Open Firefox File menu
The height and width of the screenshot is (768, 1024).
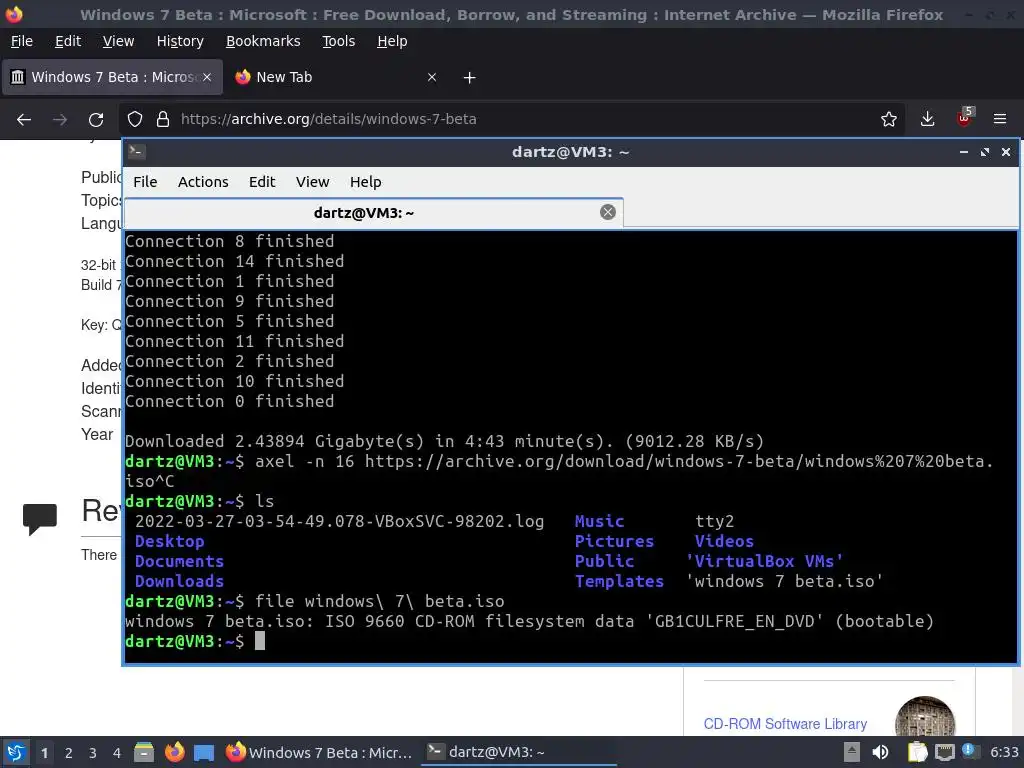(x=22, y=41)
